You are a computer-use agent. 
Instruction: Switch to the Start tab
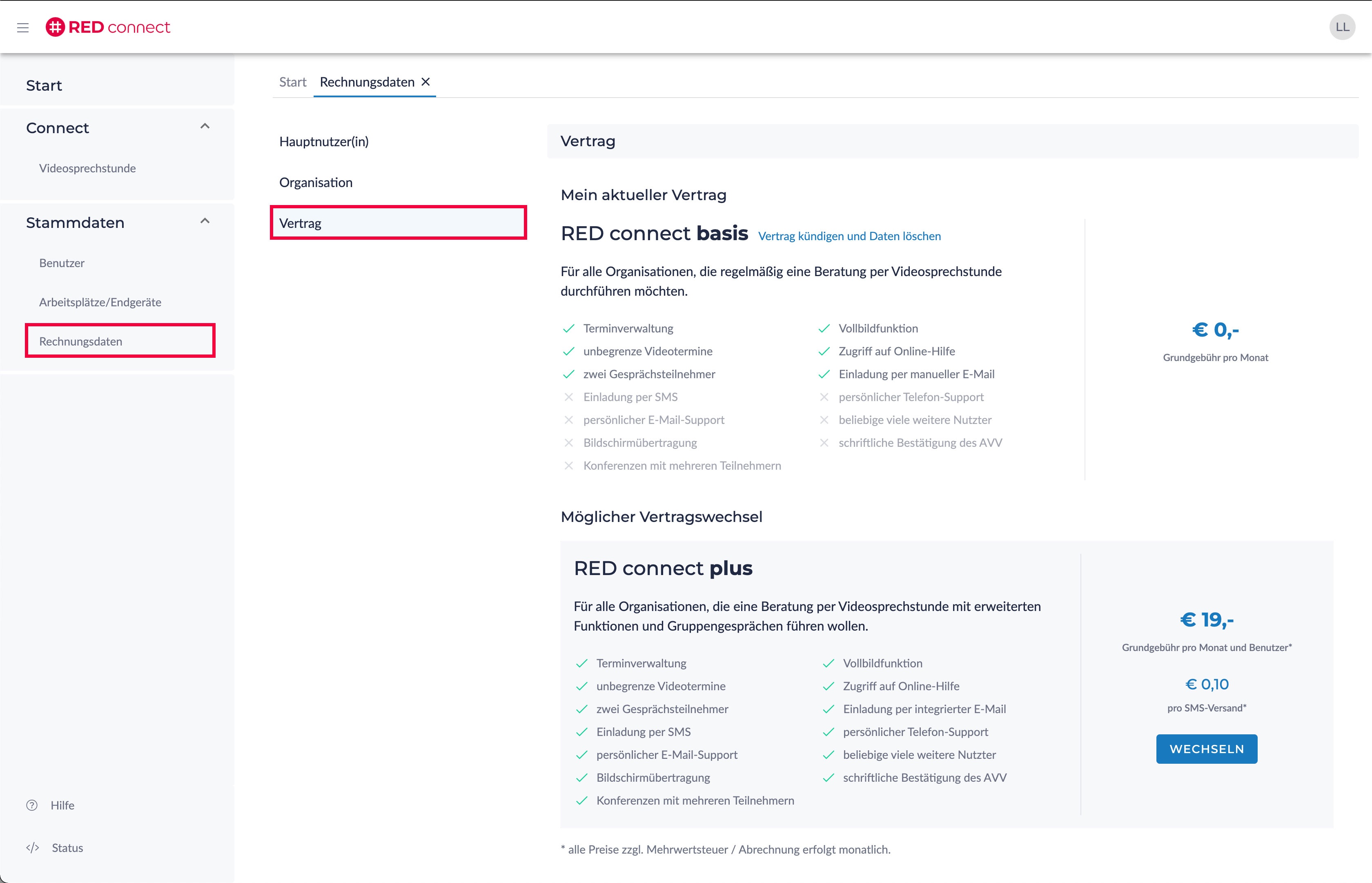[x=292, y=82]
